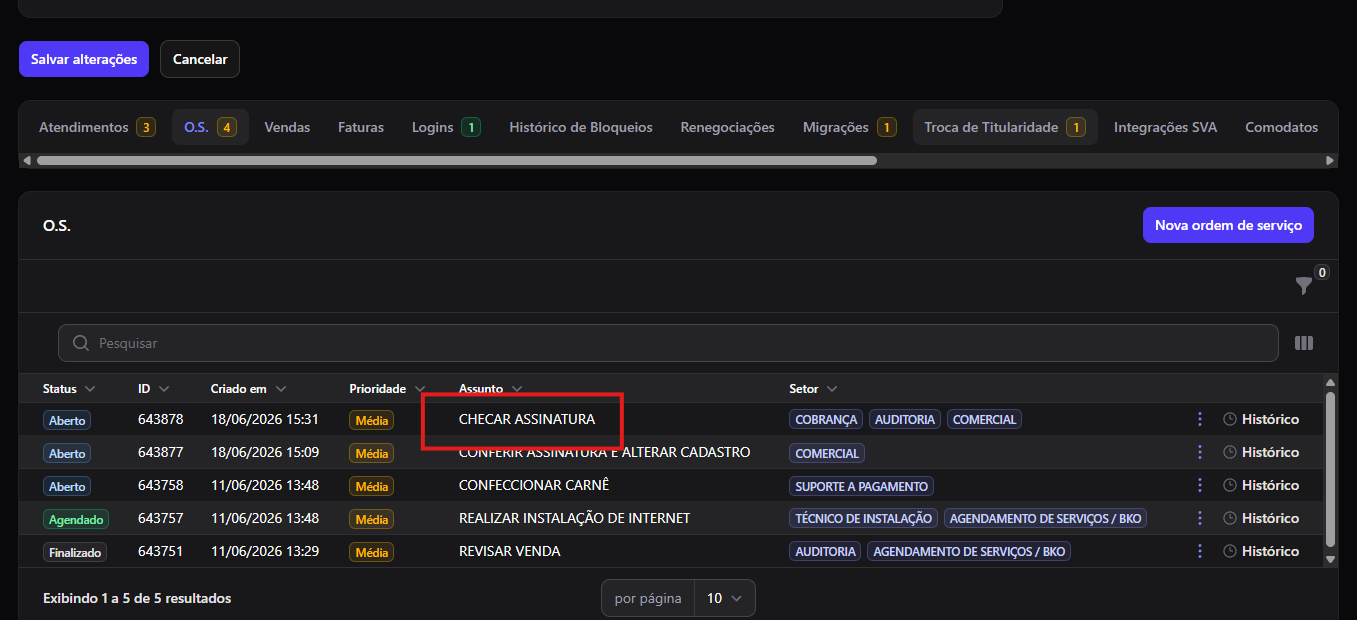The image size is (1357, 620).
Task: Open three-dot menu for order 643878
Action: pyautogui.click(x=1200, y=419)
